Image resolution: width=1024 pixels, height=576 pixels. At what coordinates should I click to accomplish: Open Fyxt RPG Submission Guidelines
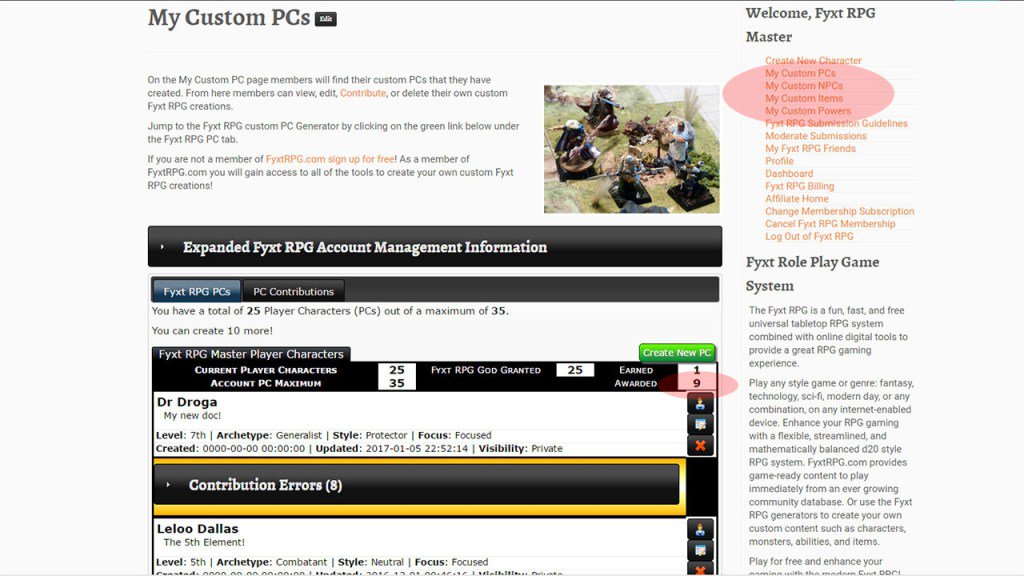point(837,123)
